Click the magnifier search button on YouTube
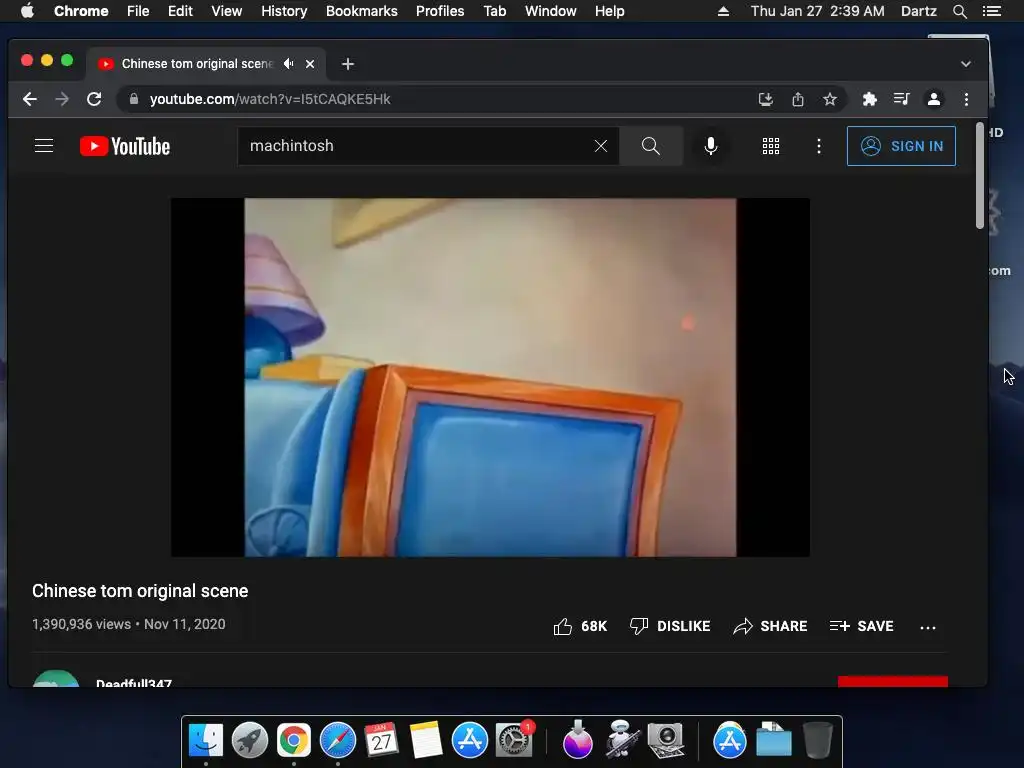Screen dimensions: 1024x768 [x=650, y=146]
